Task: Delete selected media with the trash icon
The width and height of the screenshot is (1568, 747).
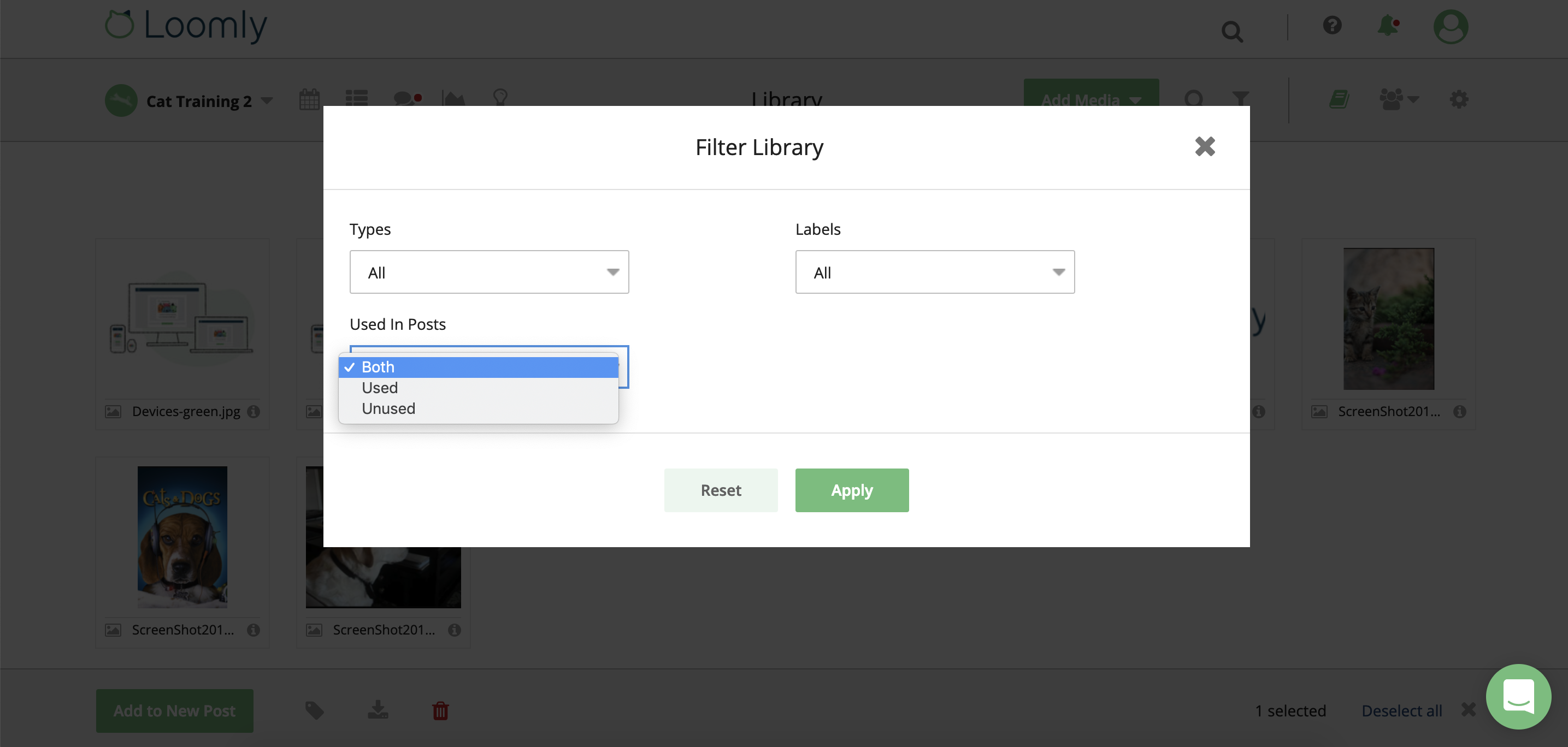Action: click(440, 710)
